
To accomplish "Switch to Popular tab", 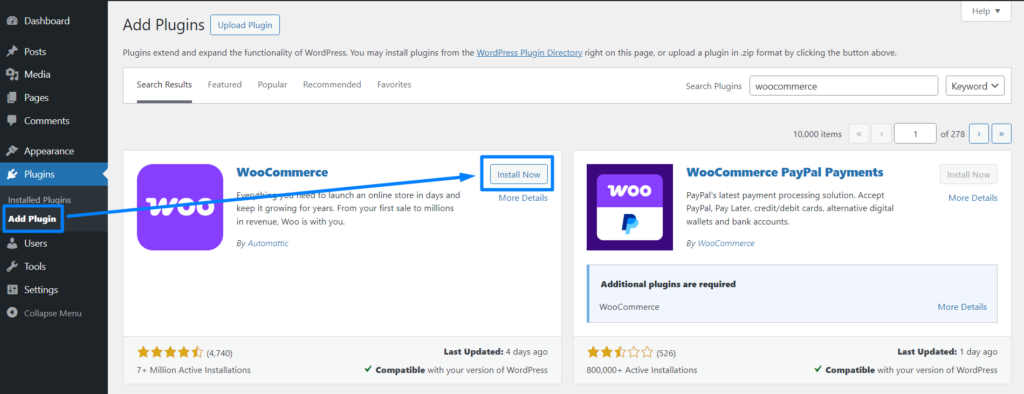I will tap(272, 85).
